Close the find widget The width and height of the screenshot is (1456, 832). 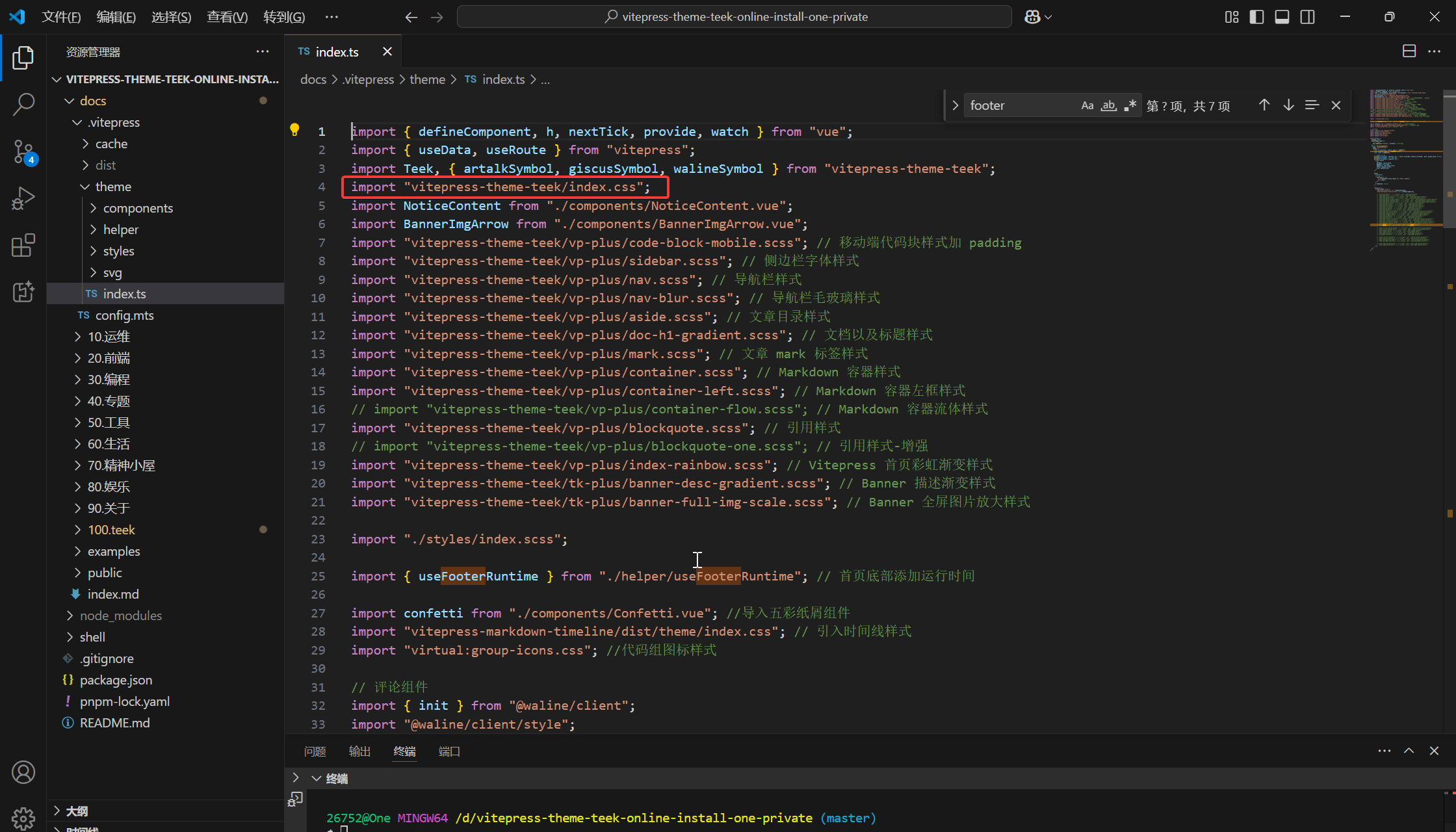click(x=1336, y=105)
